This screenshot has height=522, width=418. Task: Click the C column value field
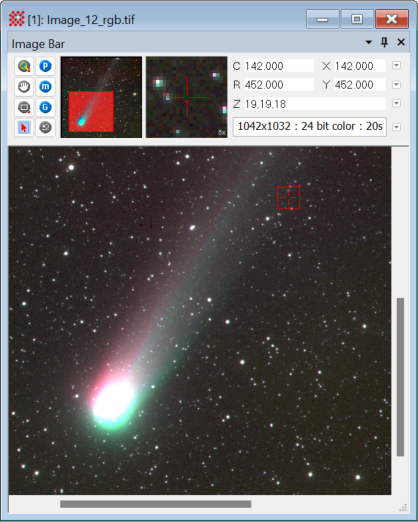[279, 66]
